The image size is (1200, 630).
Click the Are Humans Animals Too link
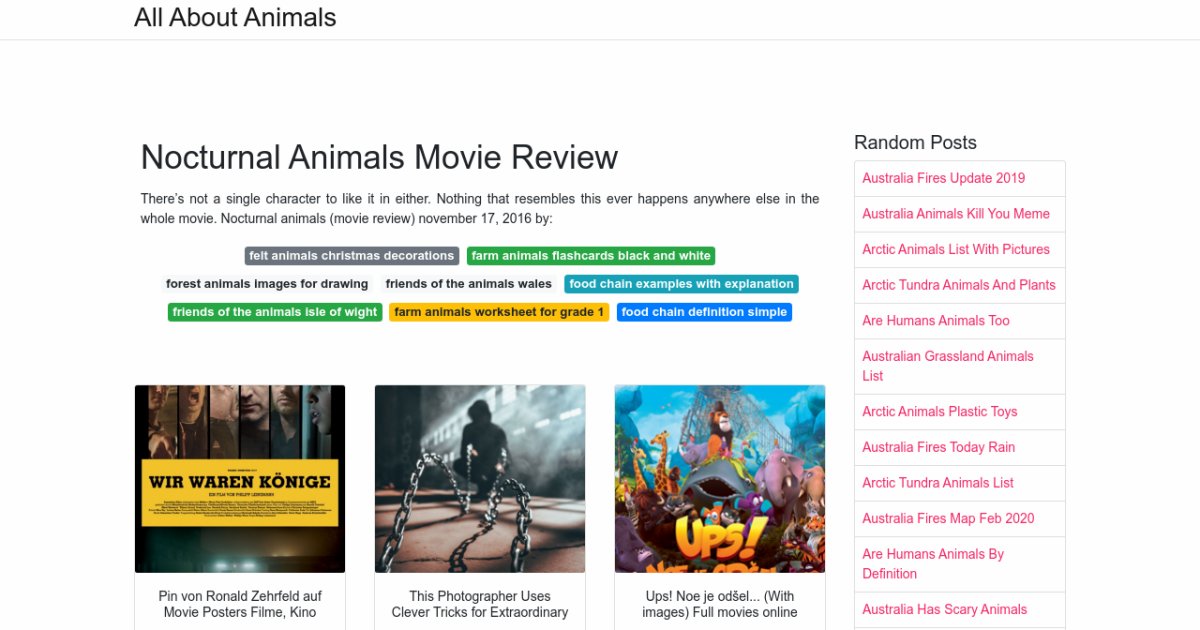pyautogui.click(x=936, y=321)
